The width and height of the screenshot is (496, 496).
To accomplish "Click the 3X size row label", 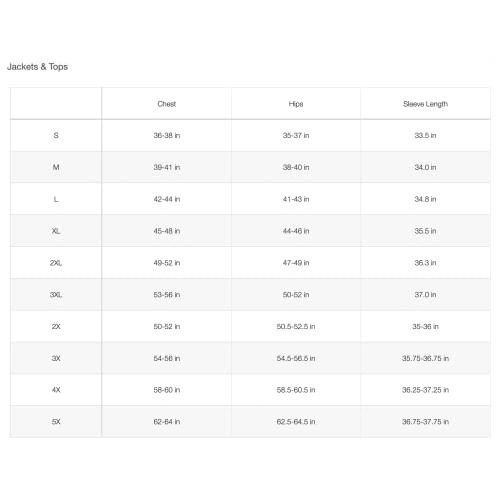I will tap(56, 358).
